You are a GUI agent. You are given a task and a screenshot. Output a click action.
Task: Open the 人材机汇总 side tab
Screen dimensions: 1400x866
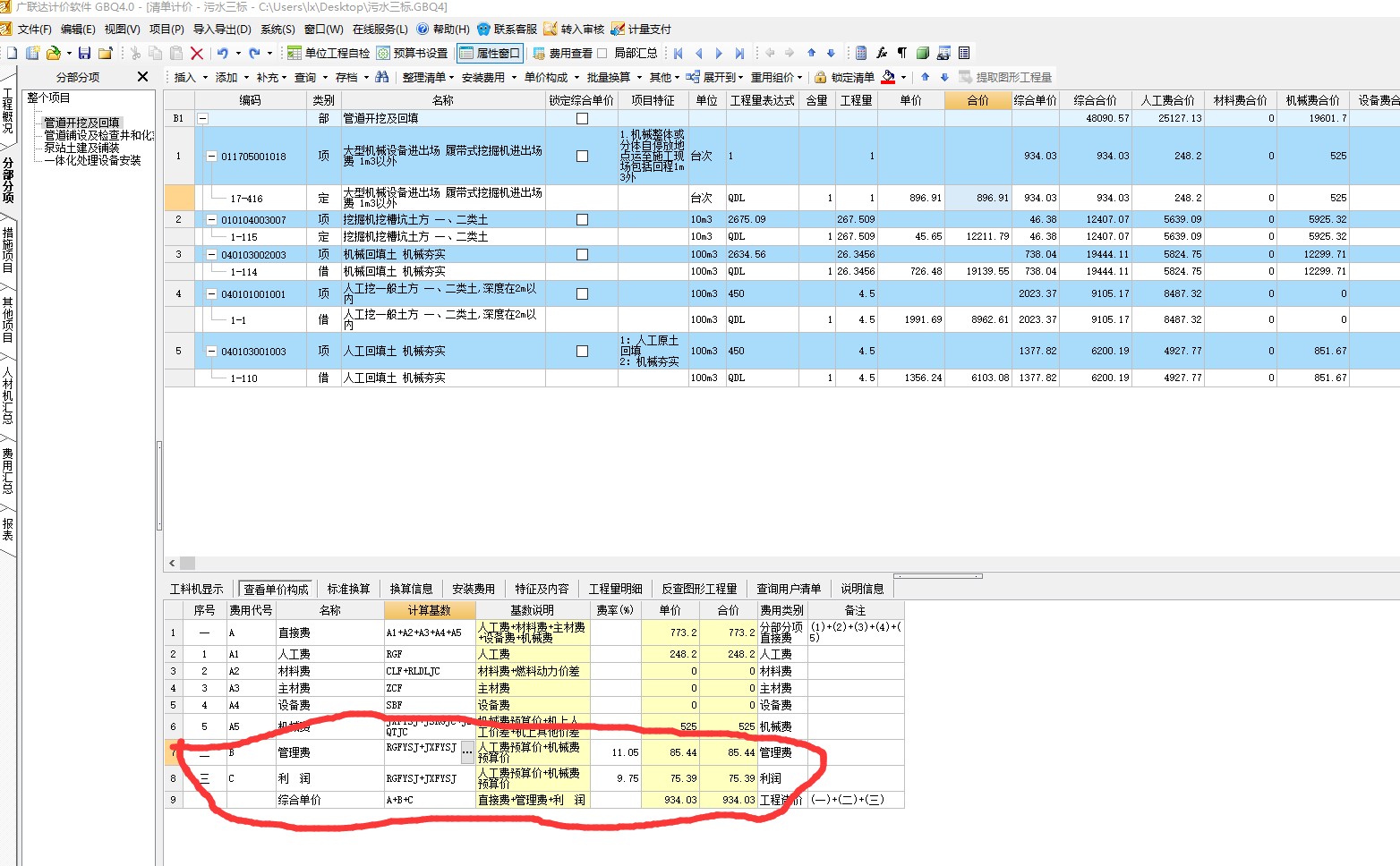(8, 395)
